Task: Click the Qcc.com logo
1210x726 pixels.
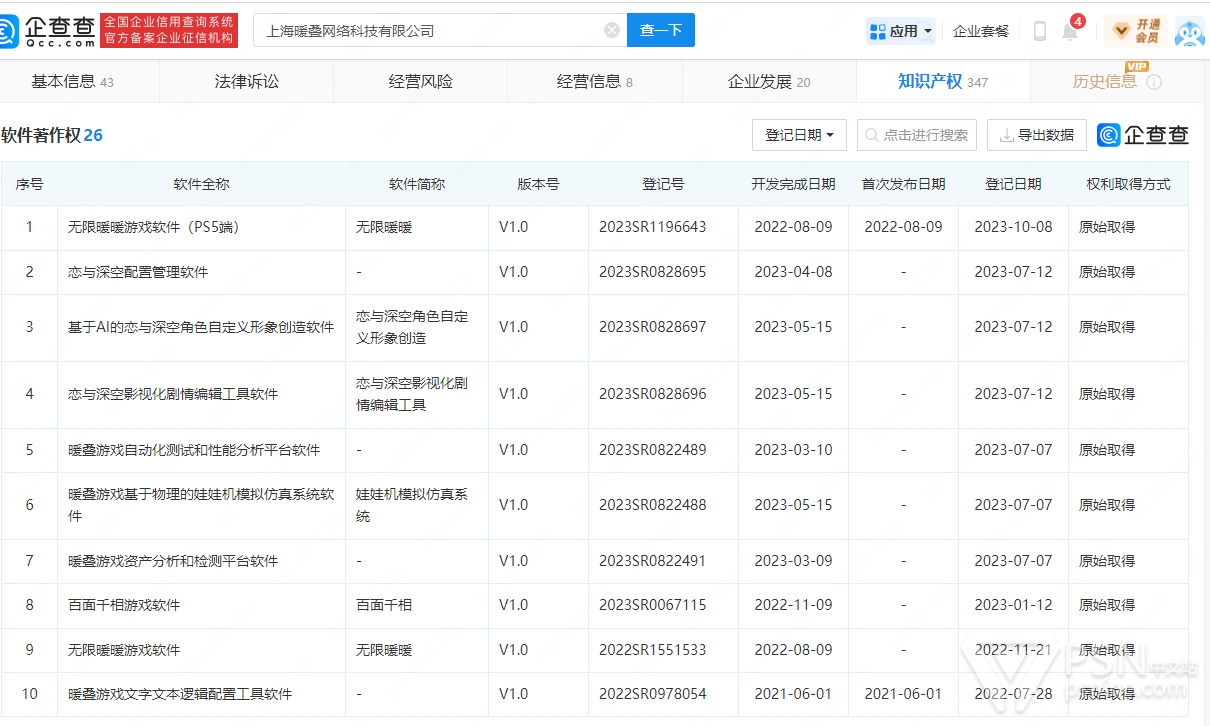Action: [48, 30]
